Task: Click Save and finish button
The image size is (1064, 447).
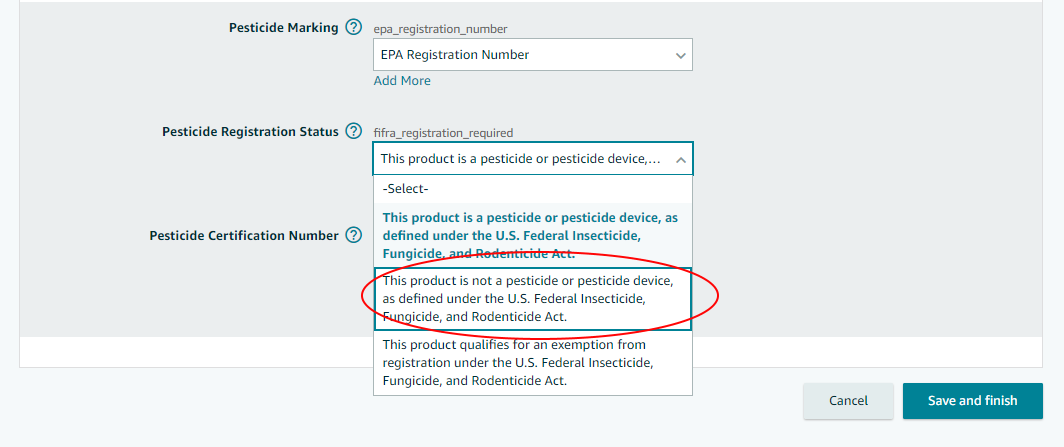Action: [972, 400]
